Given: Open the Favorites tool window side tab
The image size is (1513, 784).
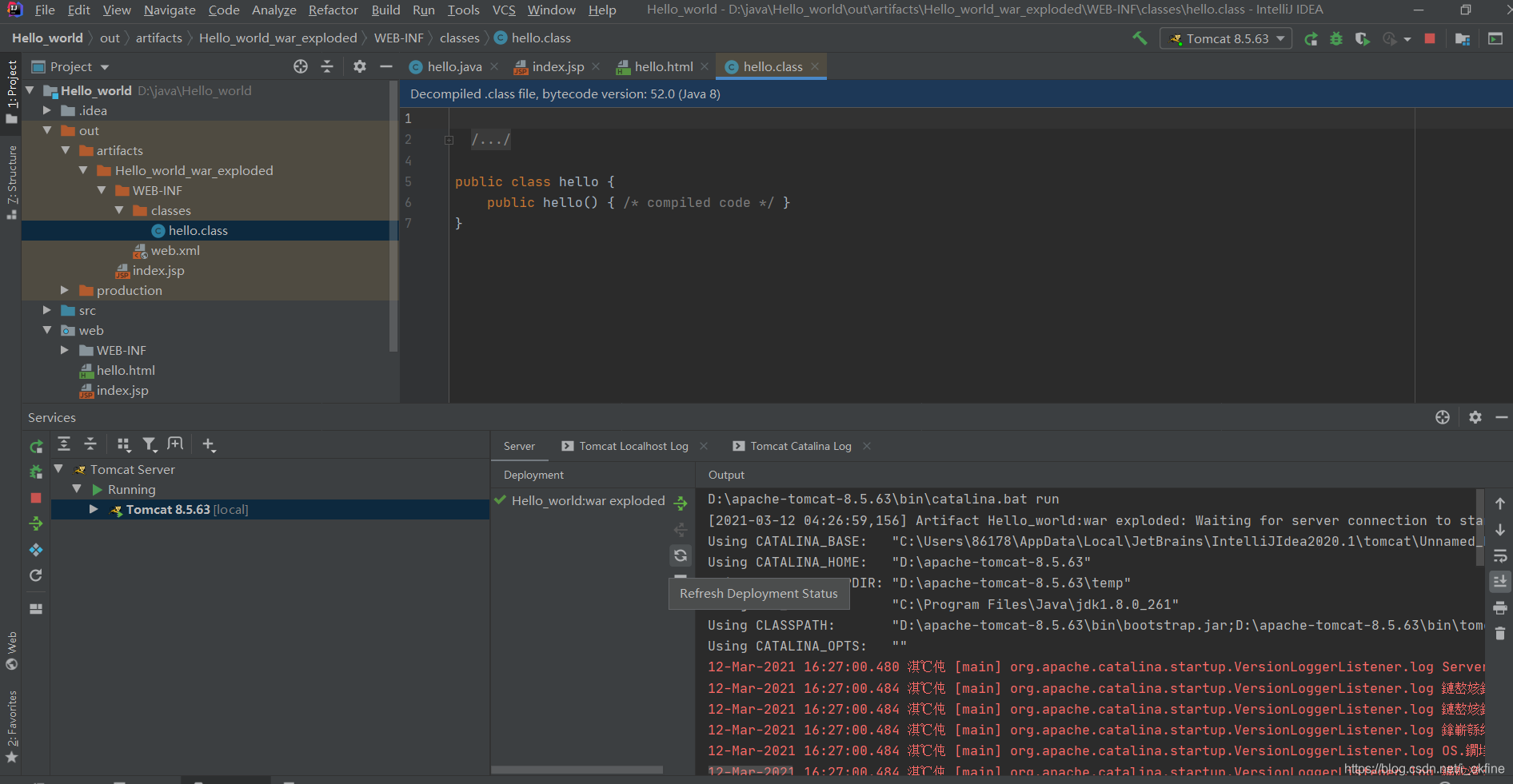Looking at the screenshot, I should [11, 726].
